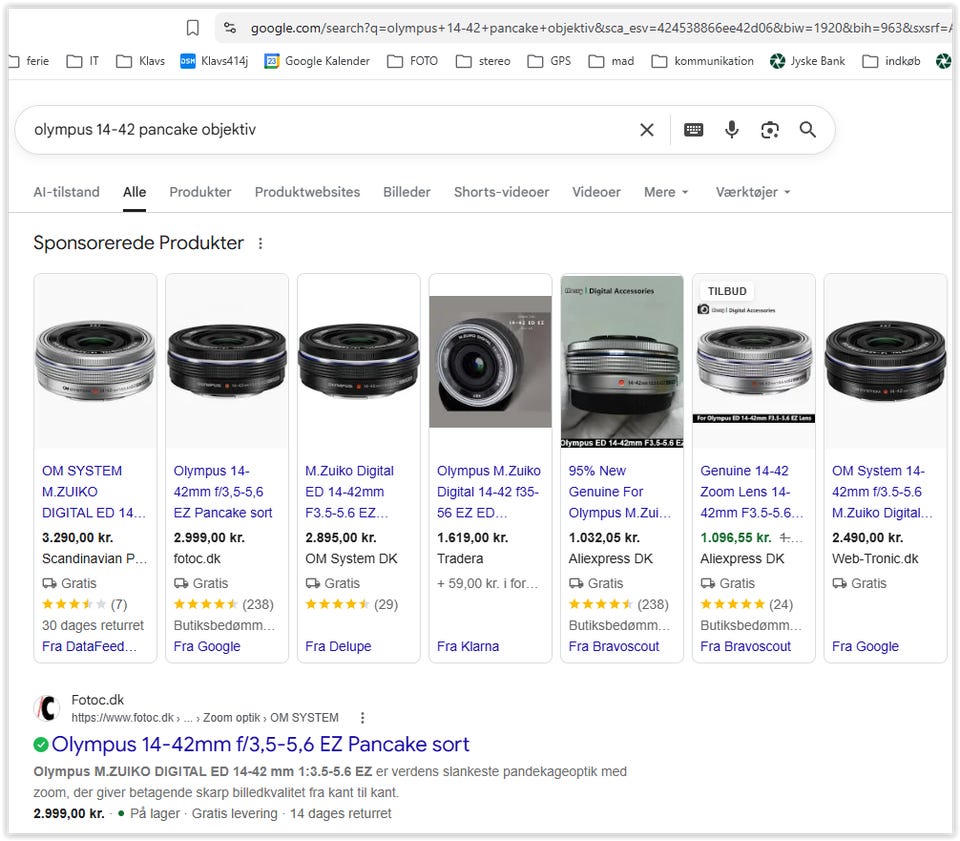The width and height of the screenshot is (960, 841).
Task: Click the silver lens thumbnail from Scandinavian P...
Action: (96, 361)
